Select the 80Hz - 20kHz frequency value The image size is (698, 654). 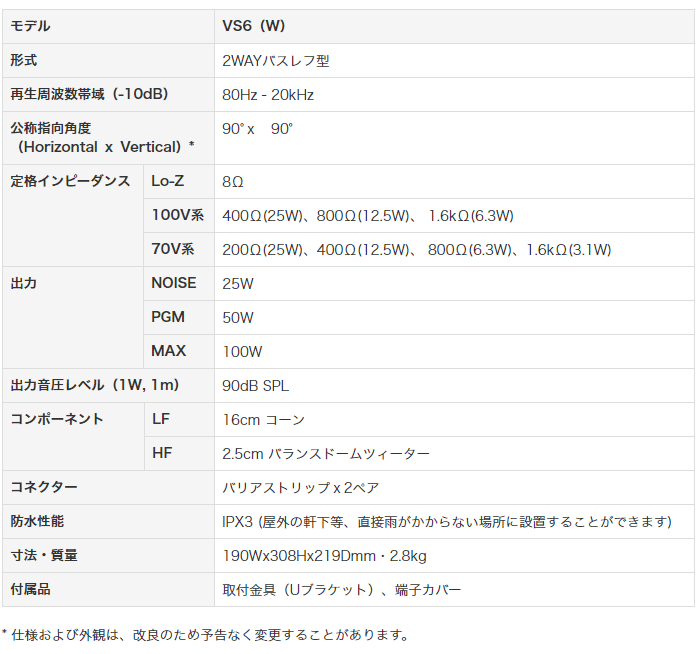pos(268,95)
